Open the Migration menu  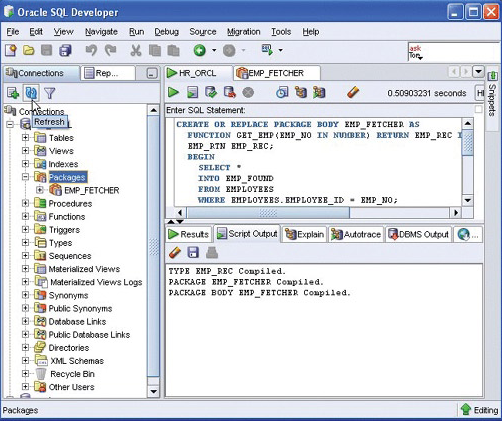[244, 32]
